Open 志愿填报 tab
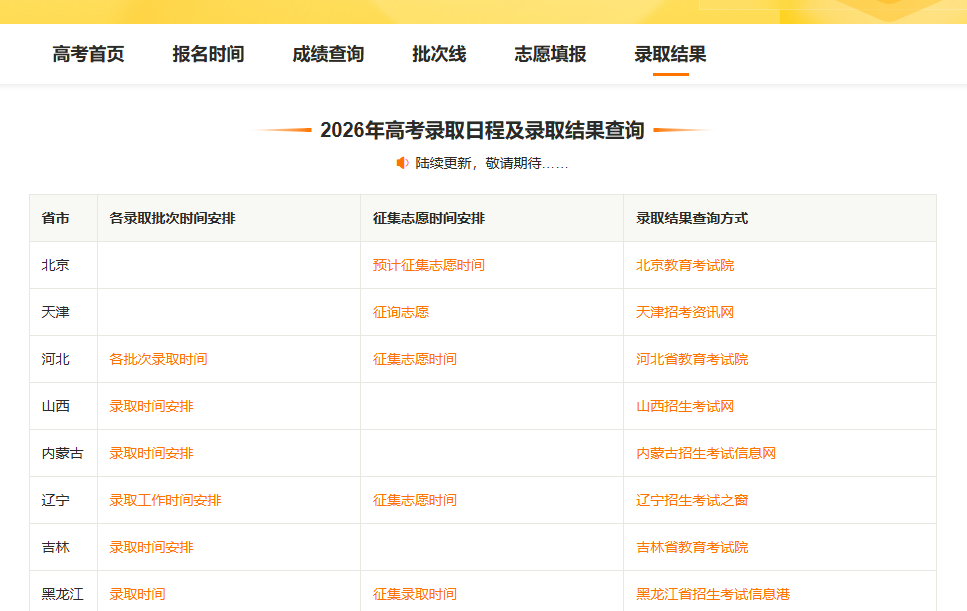The width and height of the screenshot is (967, 611). tap(550, 54)
